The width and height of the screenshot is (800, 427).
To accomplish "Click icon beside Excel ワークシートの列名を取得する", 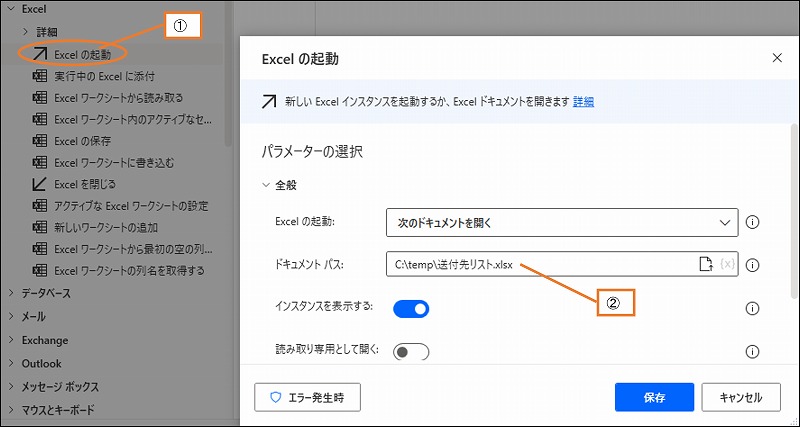I will coord(40,270).
